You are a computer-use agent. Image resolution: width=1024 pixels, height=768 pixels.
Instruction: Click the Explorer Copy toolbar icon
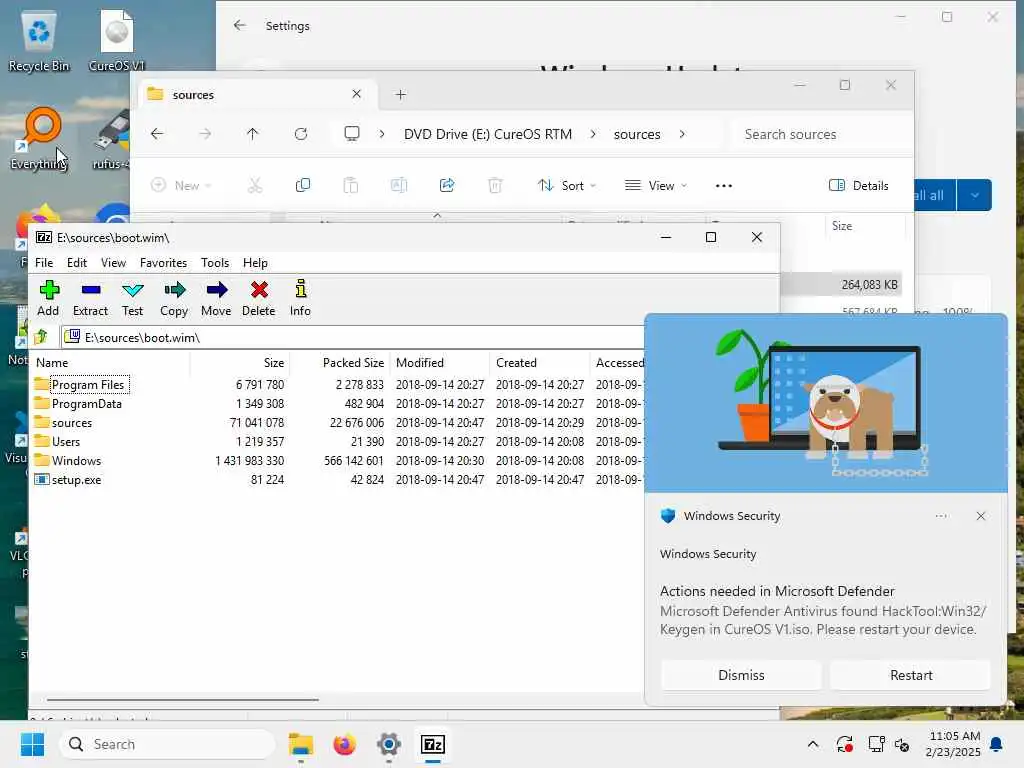(x=302, y=185)
